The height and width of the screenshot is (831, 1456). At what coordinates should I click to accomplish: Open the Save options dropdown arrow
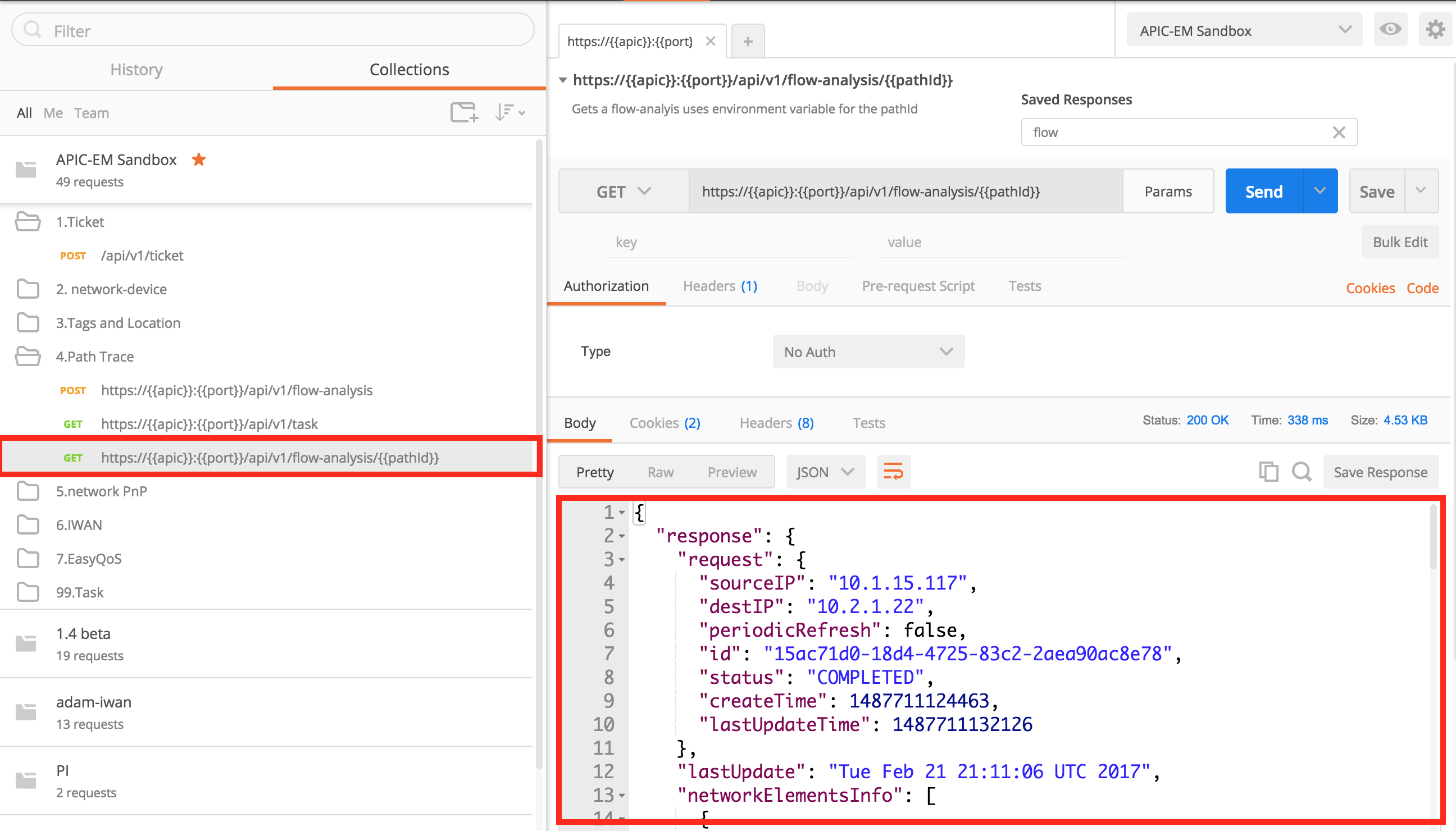(x=1421, y=191)
